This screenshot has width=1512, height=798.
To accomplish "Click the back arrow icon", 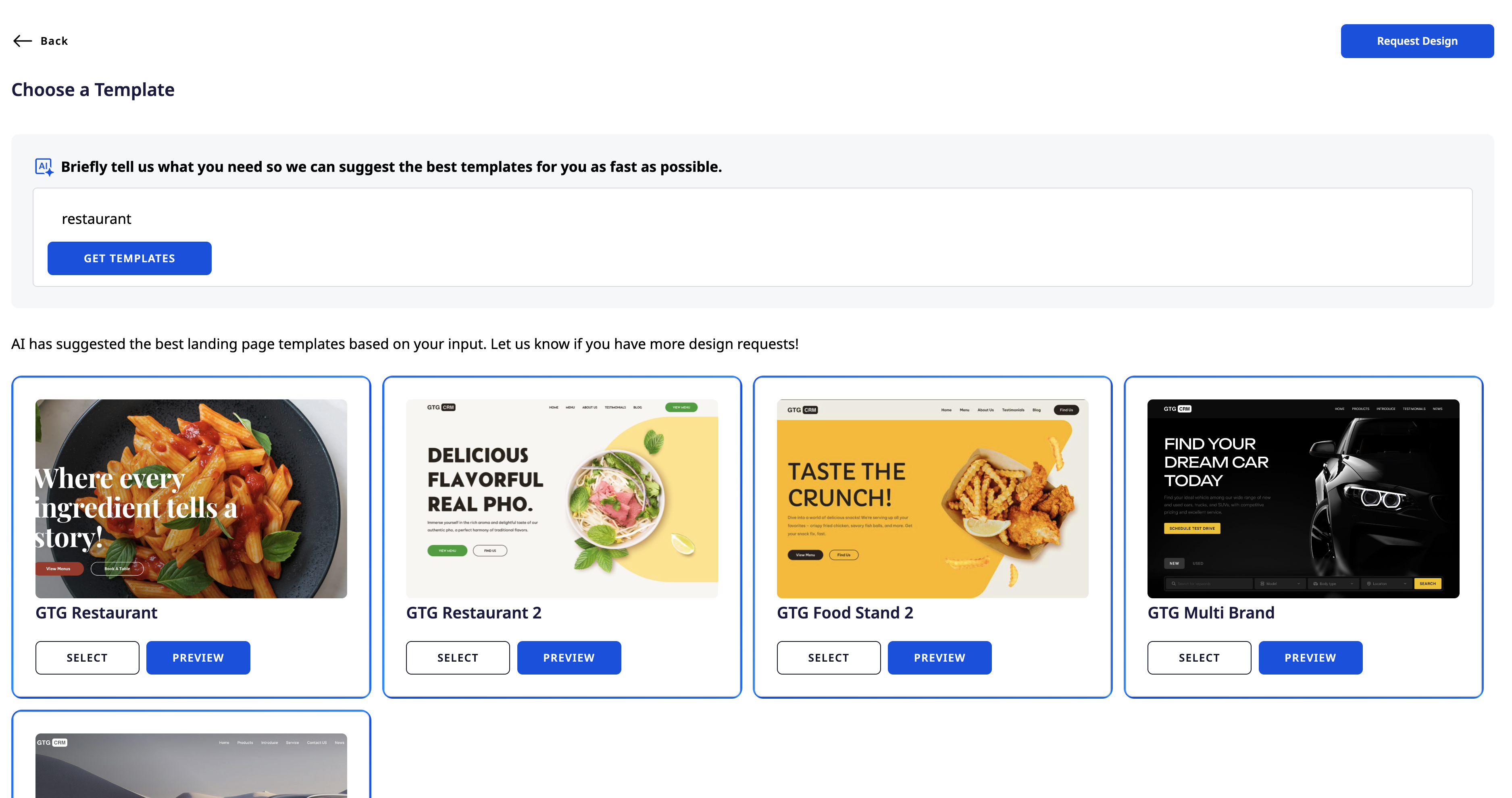I will (x=22, y=40).
